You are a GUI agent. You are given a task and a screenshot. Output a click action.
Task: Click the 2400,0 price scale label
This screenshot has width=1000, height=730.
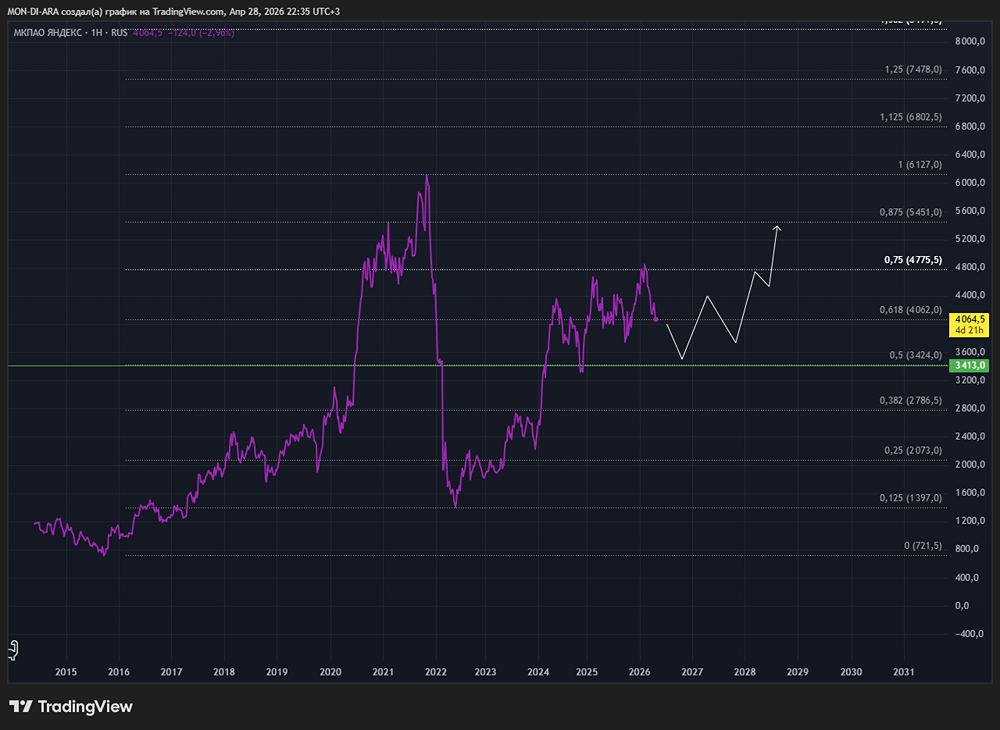[x=970, y=437]
